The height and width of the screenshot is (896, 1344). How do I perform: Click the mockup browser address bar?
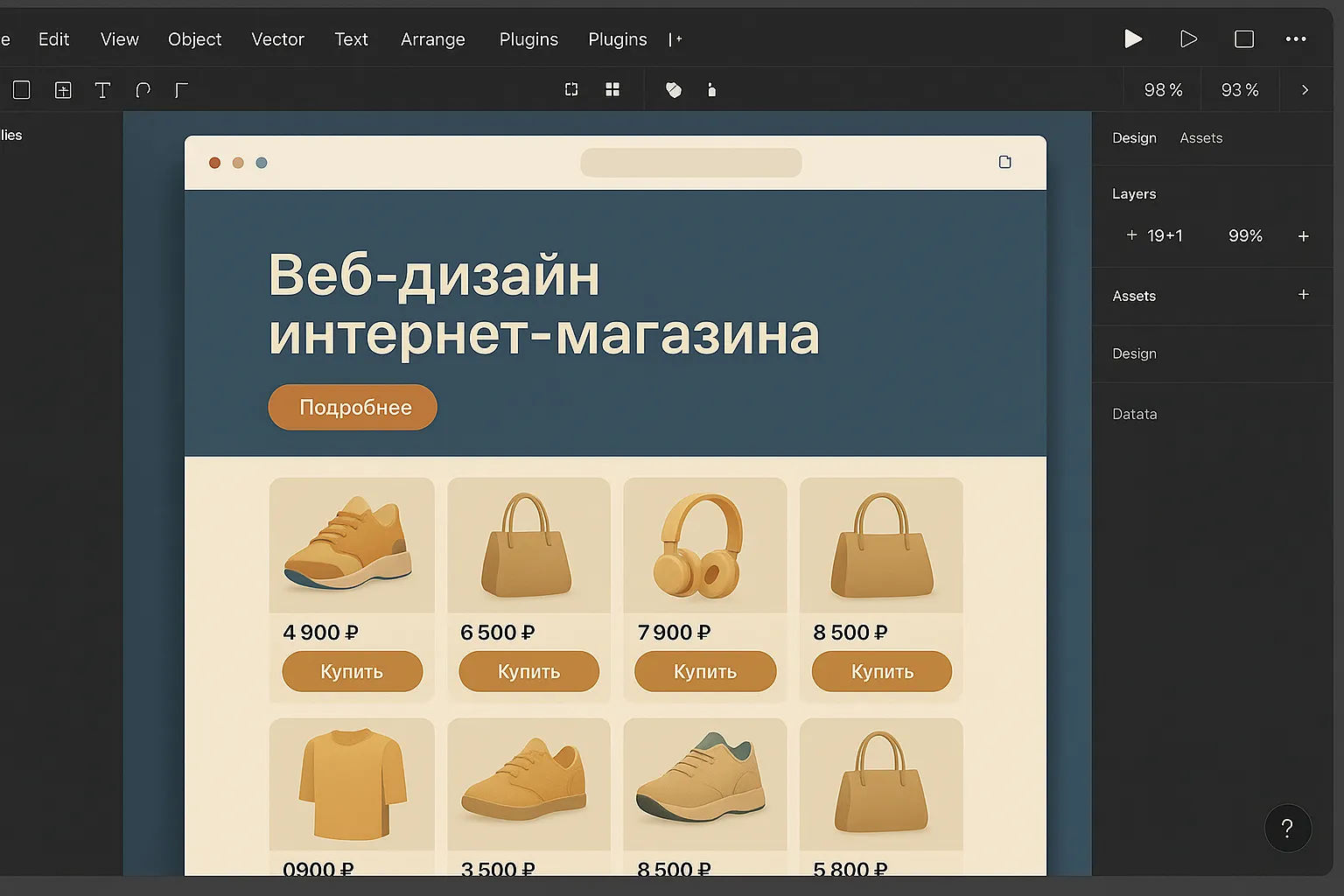click(691, 163)
